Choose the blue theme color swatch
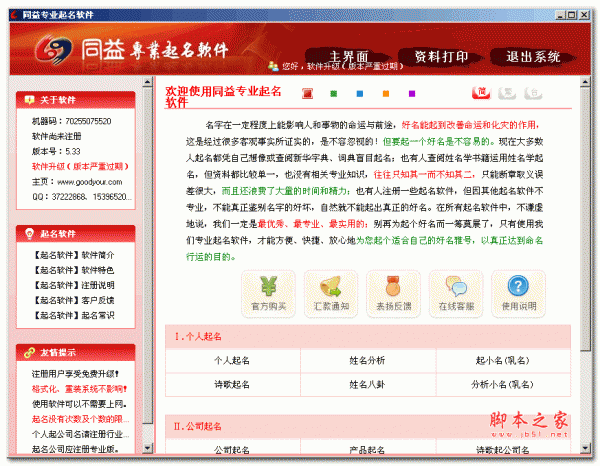The image size is (600, 466). coord(360,94)
